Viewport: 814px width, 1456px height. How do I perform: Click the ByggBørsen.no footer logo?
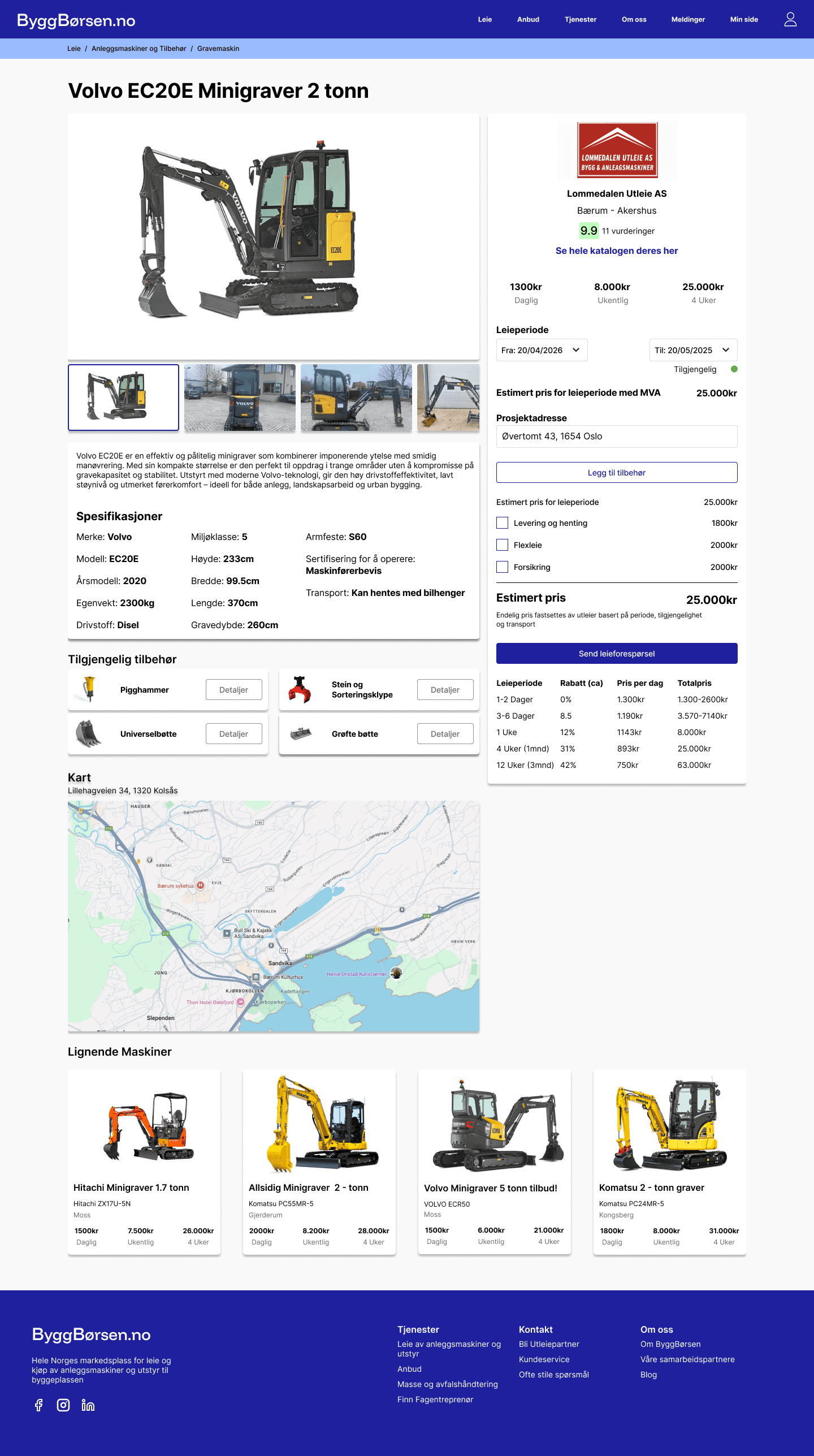(92, 1334)
